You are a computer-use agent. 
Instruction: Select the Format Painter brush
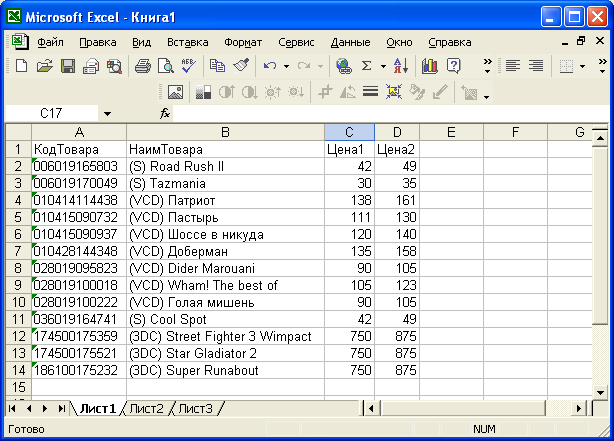(241, 66)
